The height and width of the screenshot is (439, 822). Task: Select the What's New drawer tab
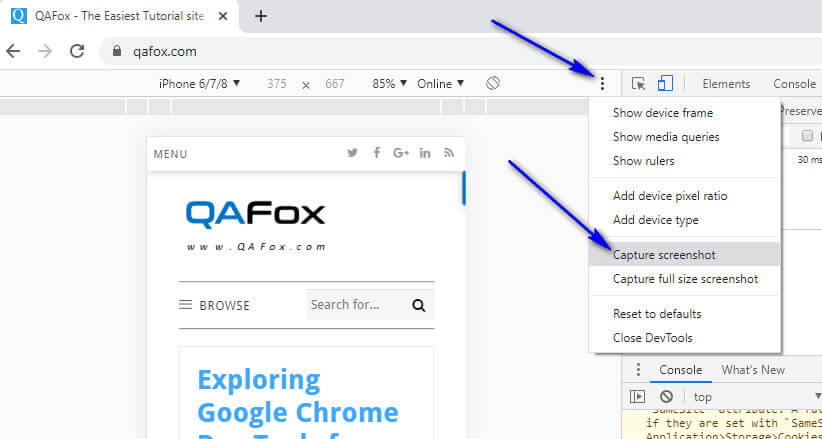click(753, 370)
